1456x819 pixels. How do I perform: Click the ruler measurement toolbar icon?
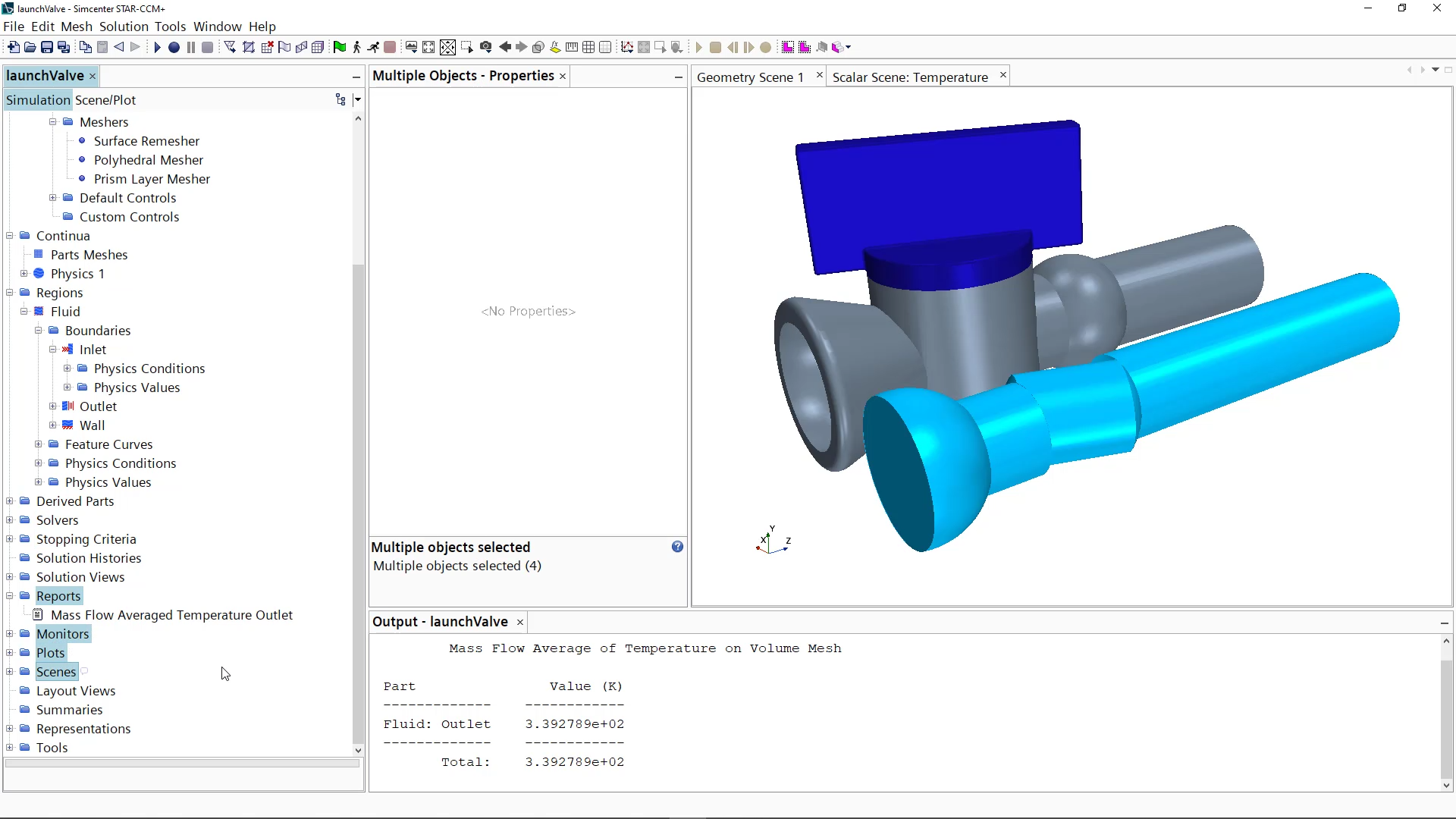click(x=571, y=46)
